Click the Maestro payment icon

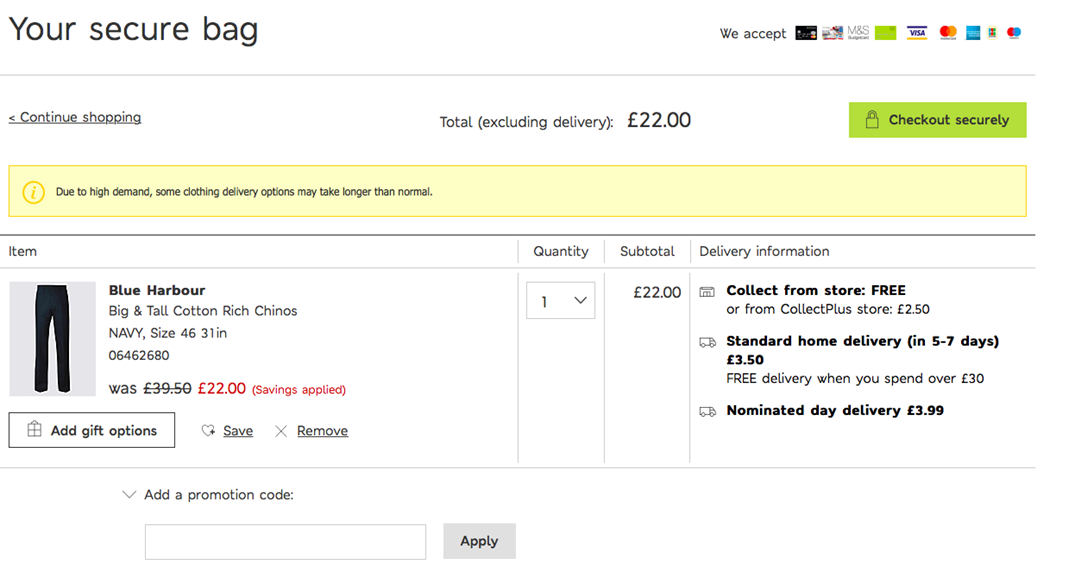coord(1014,33)
